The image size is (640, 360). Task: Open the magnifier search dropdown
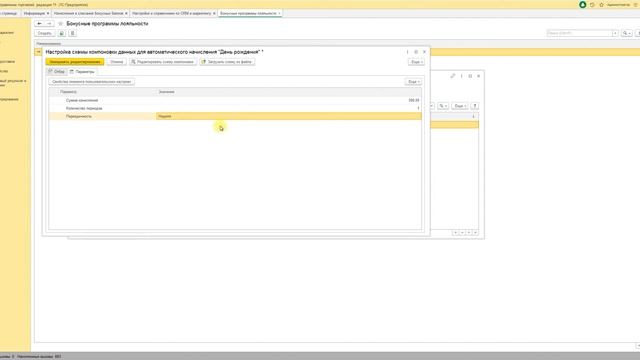click(627, 33)
